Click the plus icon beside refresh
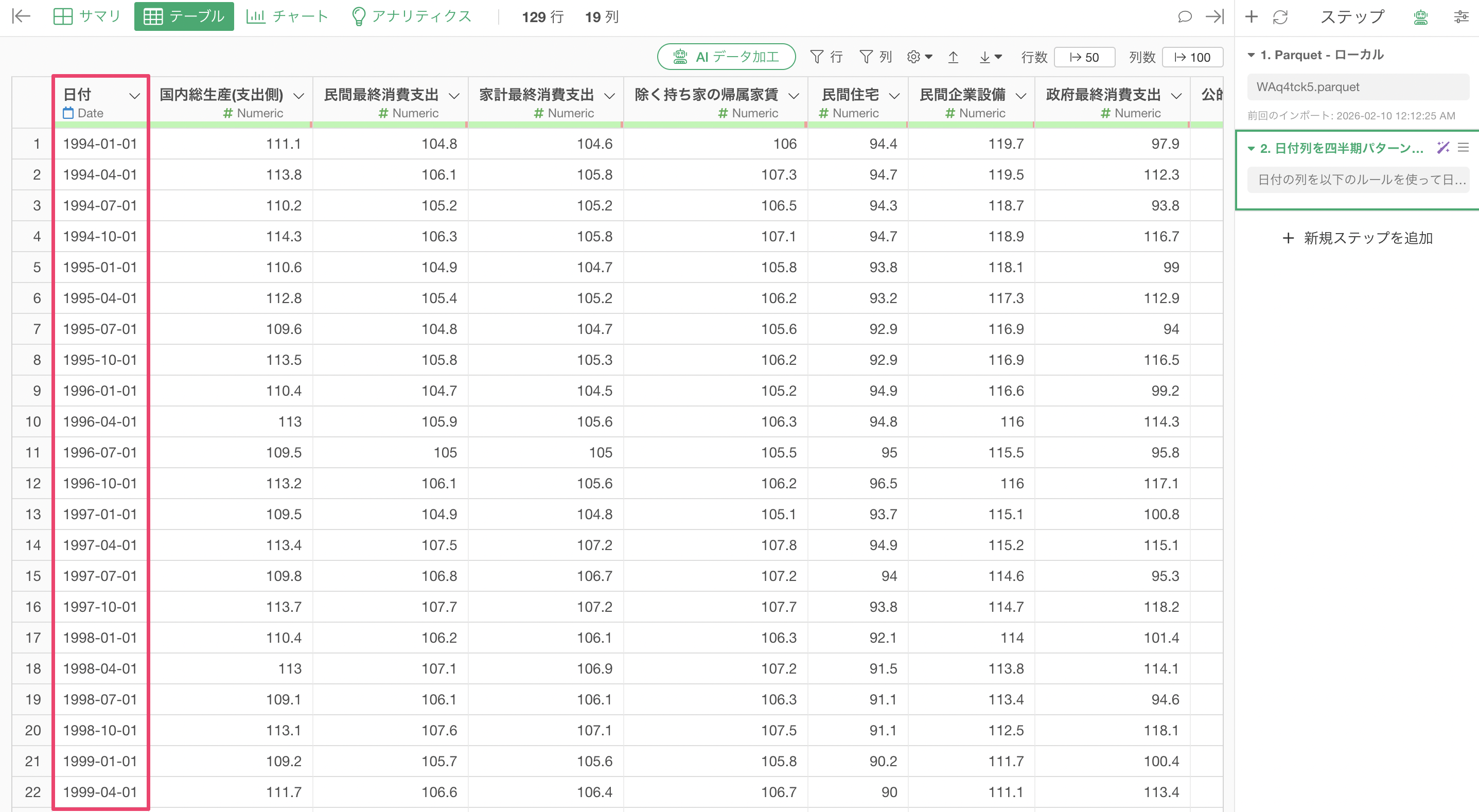 pyautogui.click(x=1251, y=16)
